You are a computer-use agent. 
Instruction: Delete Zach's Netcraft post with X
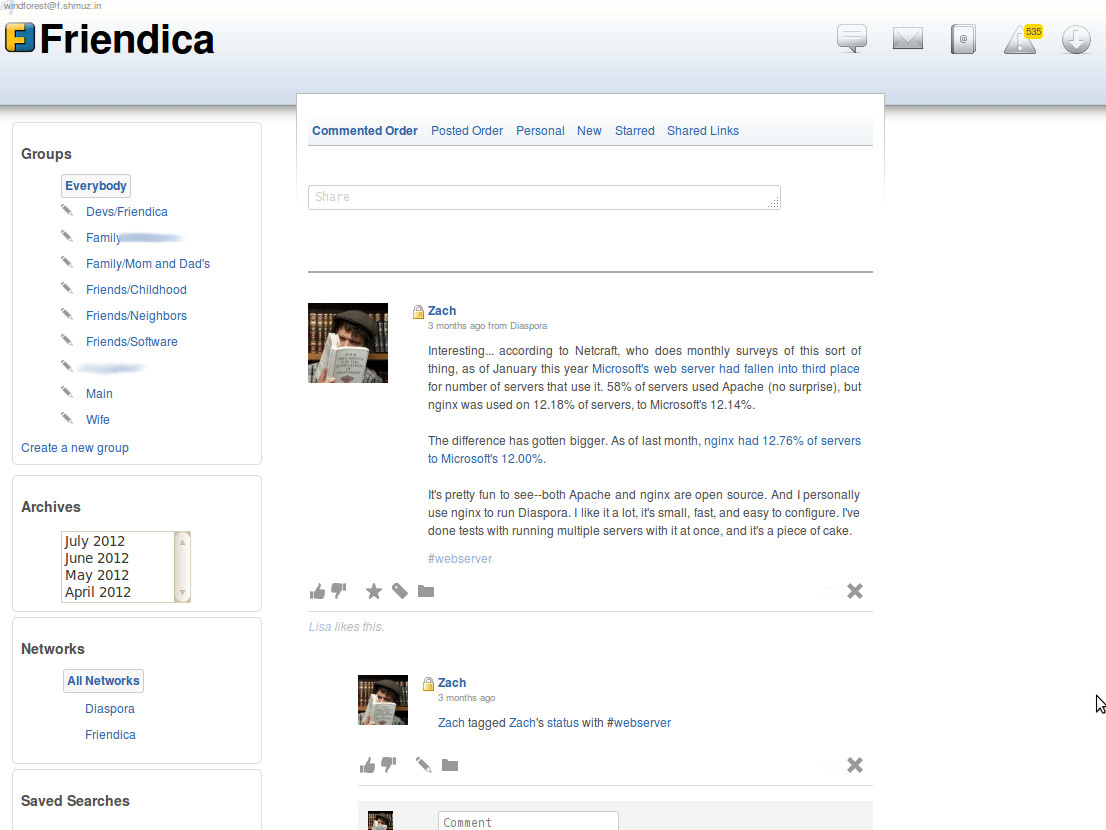tap(855, 591)
